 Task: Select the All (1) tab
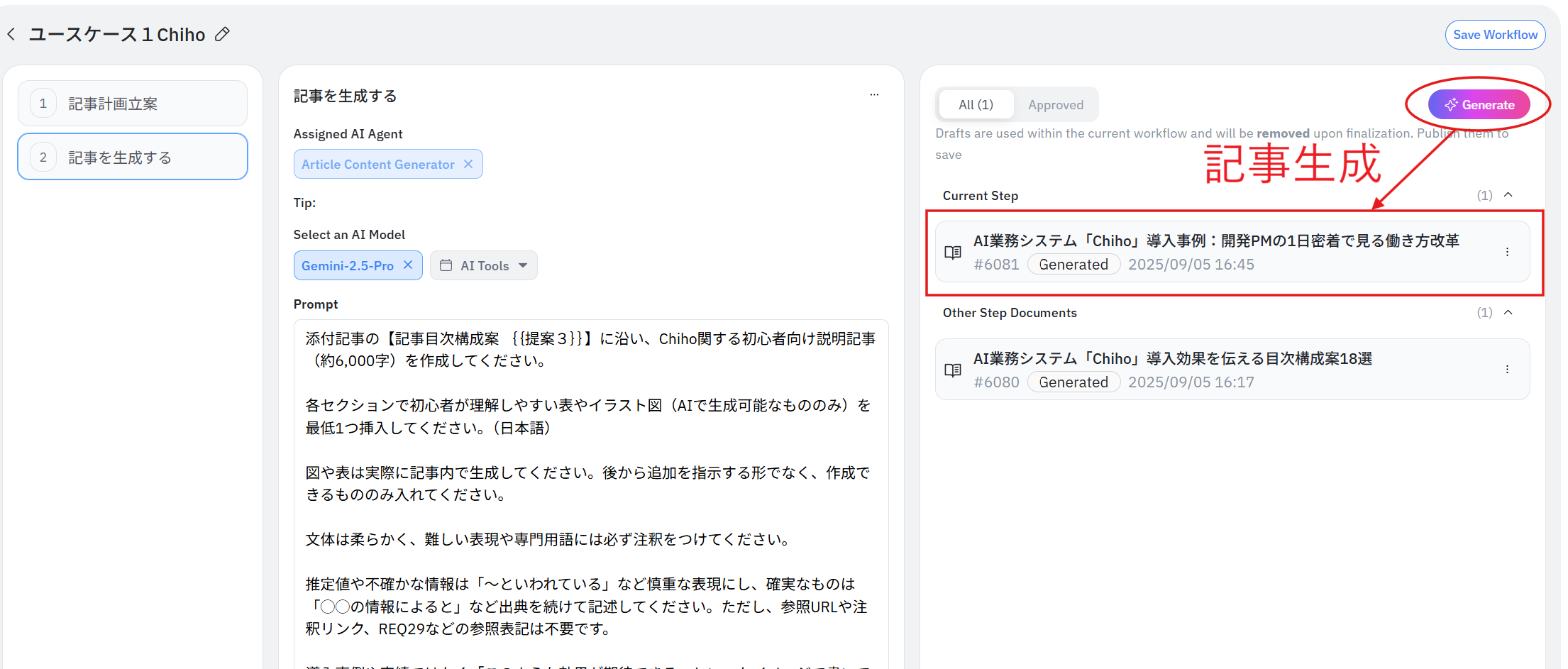click(976, 105)
